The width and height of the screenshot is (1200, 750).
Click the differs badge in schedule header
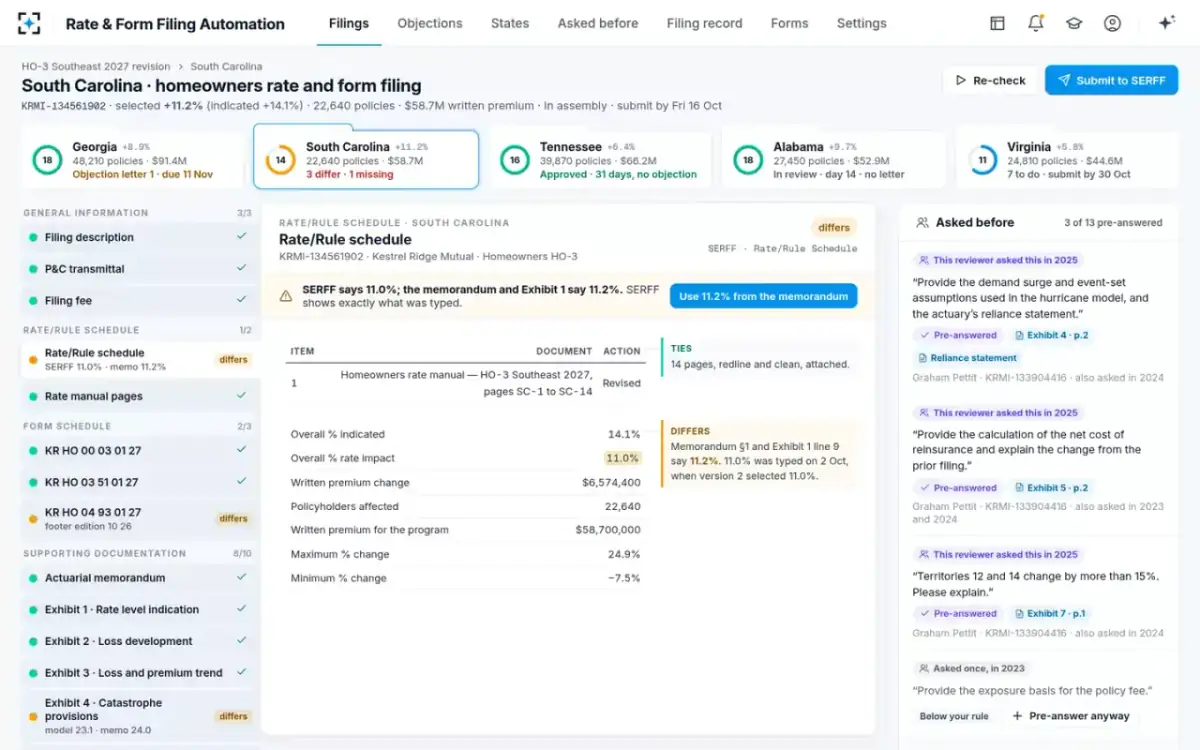click(834, 227)
